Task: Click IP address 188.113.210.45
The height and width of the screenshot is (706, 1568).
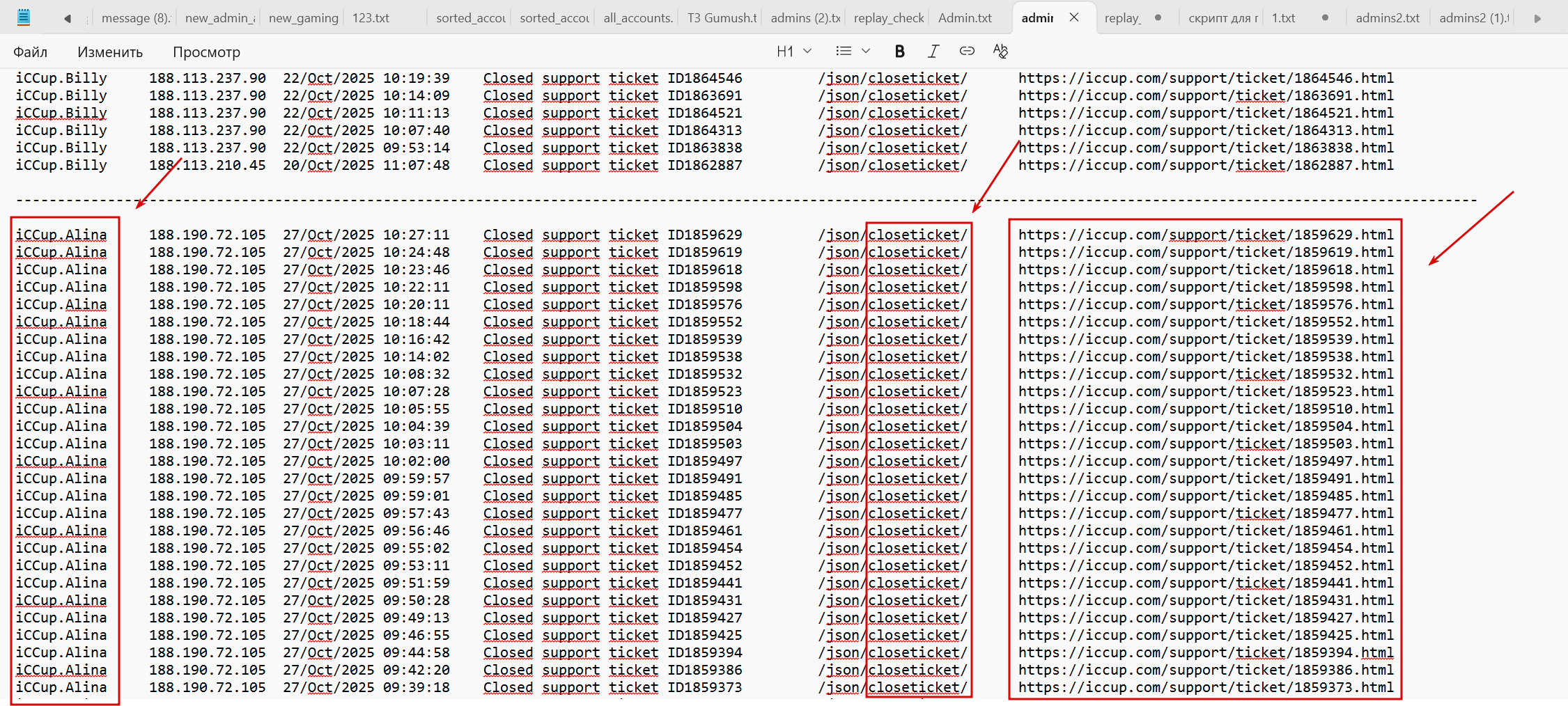Action: click(x=207, y=165)
